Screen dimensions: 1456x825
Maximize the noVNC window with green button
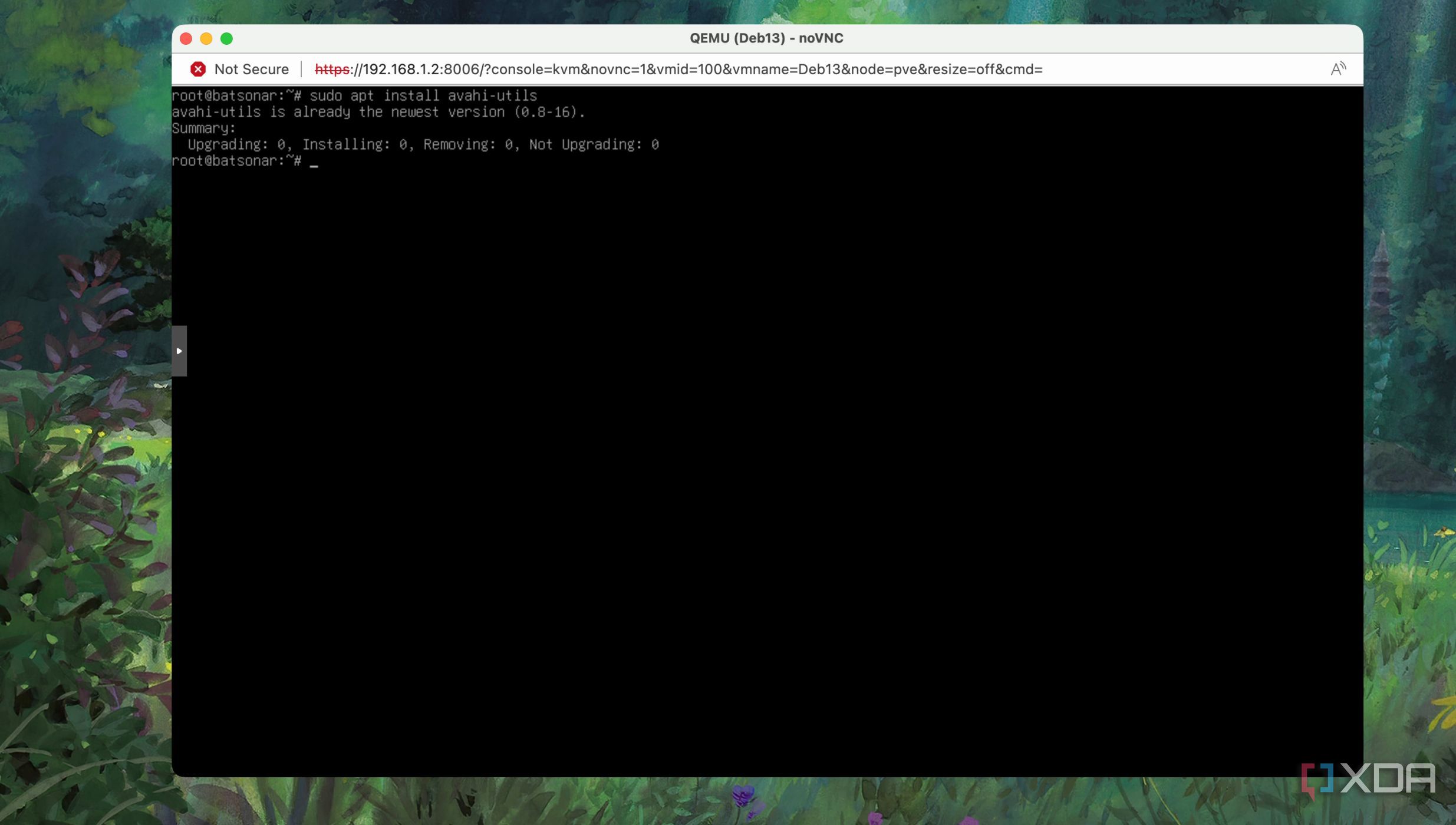(226, 39)
